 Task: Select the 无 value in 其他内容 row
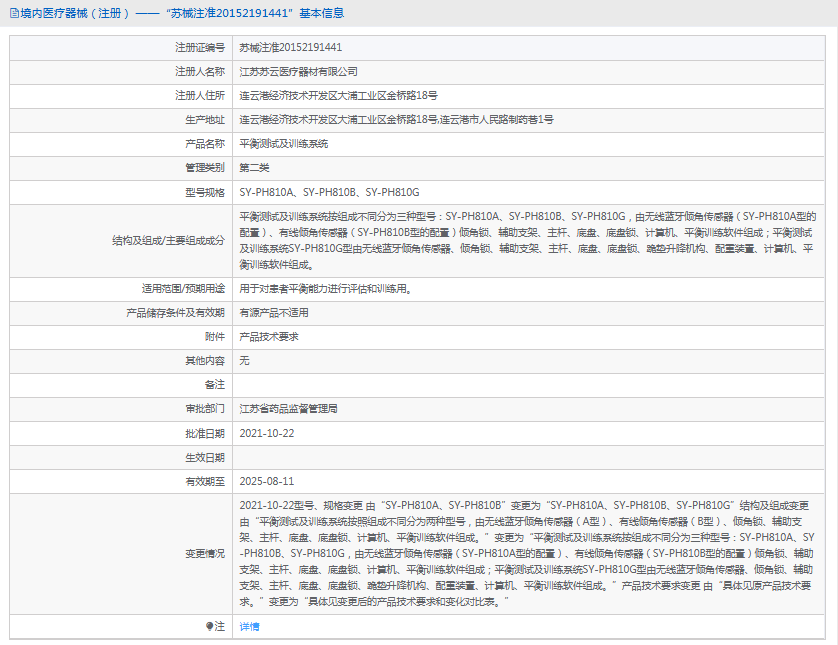click(244, 361)
